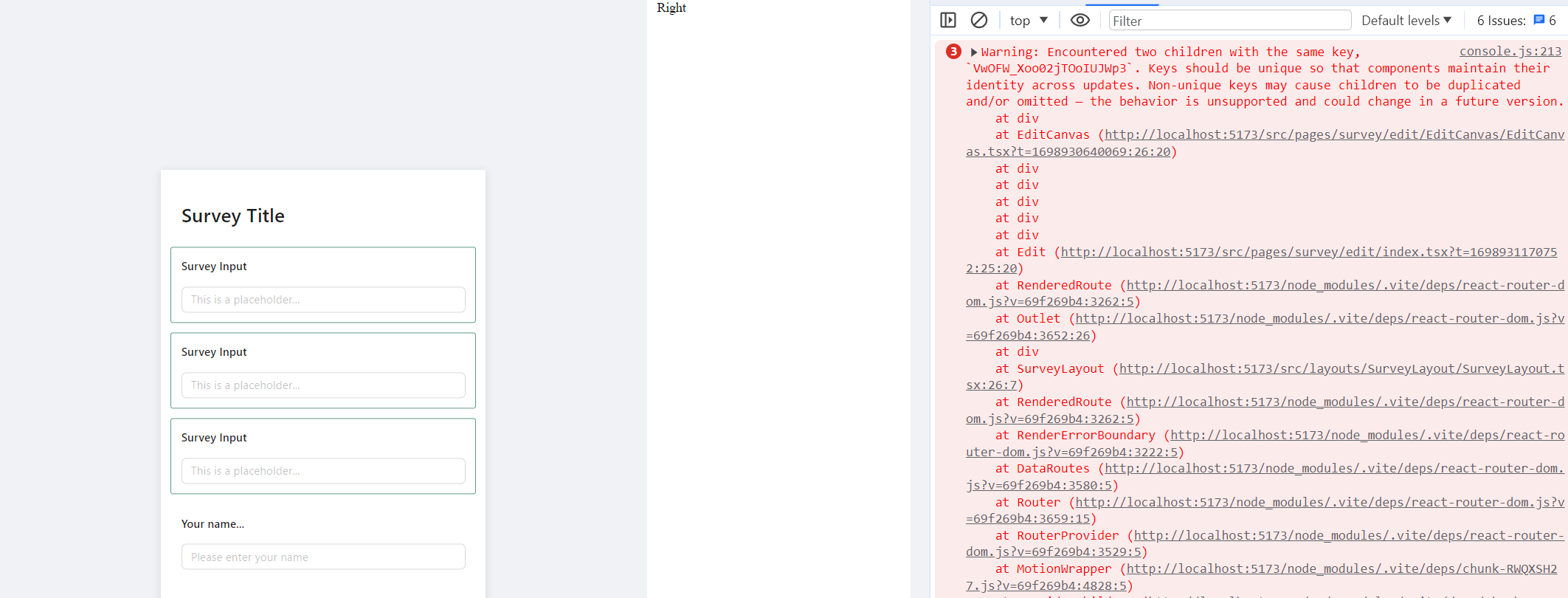
Task: Select the 'Survey Title' heading
Action: pos(233,216)
